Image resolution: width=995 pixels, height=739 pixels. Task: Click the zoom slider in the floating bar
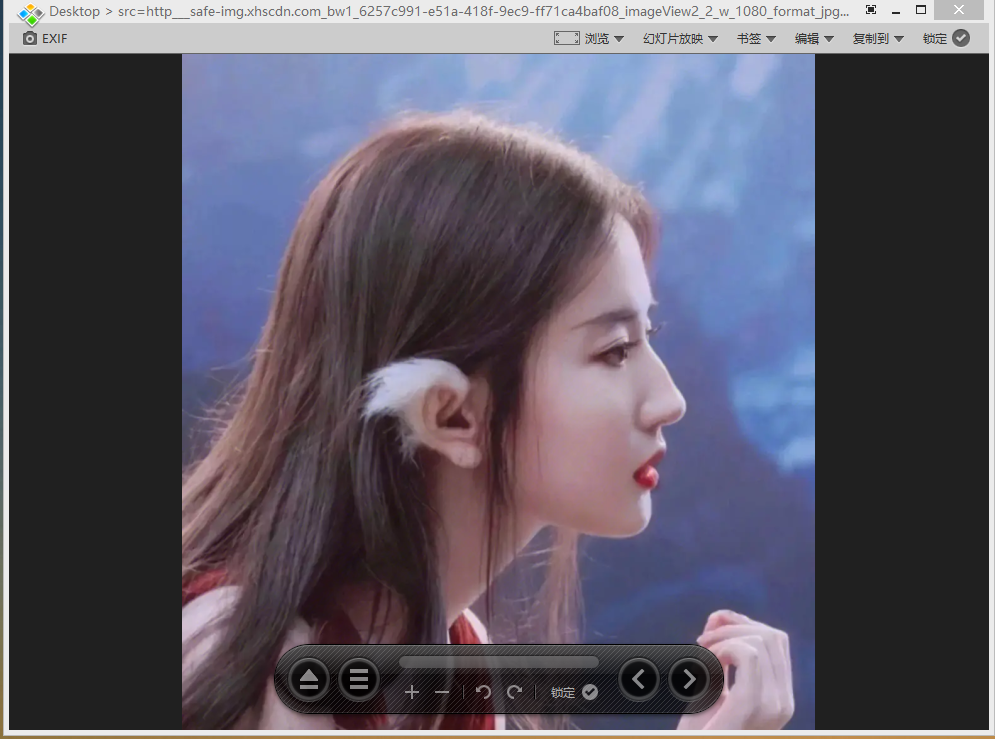(499, 662)
